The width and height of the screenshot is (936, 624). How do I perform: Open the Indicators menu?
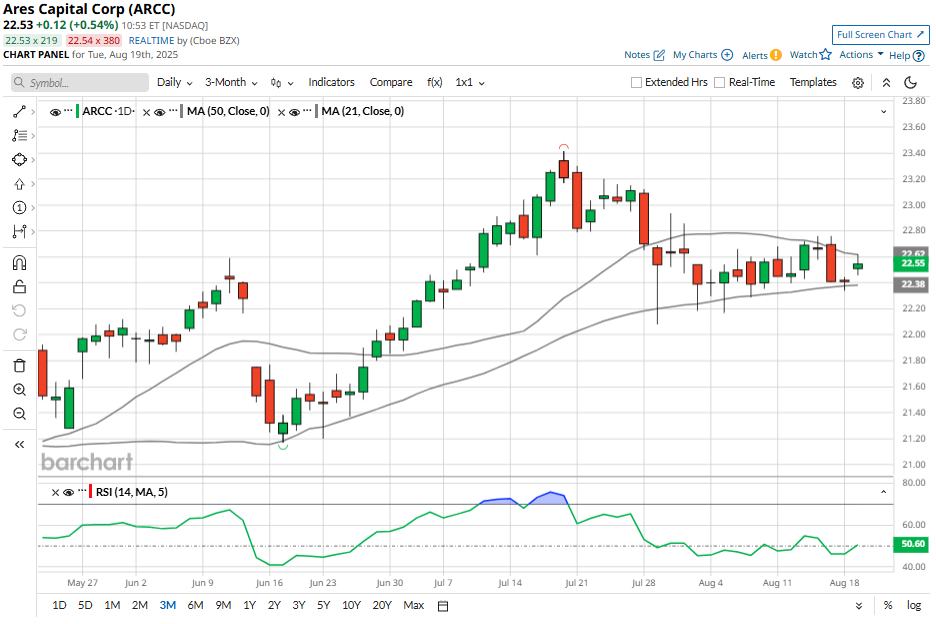tap(331, 82)
